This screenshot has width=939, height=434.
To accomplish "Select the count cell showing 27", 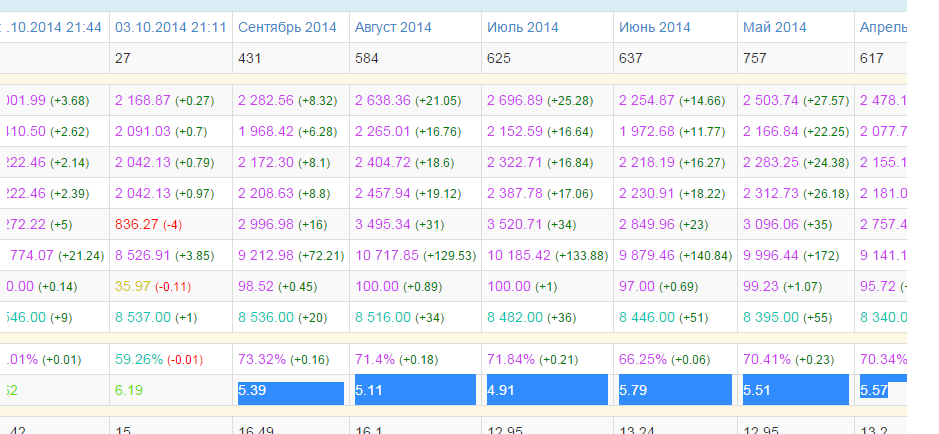I will point(171,58).
